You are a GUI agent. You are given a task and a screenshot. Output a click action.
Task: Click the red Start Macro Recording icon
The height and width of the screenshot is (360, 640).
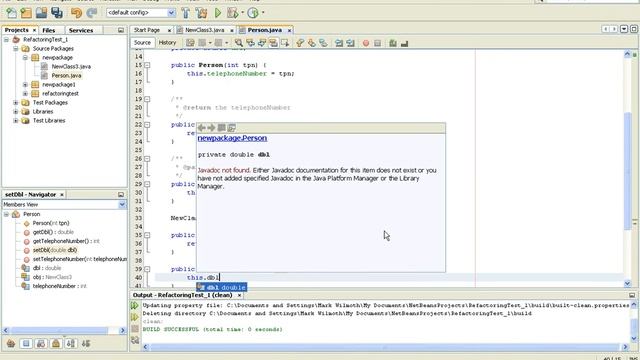click(366, 43)
